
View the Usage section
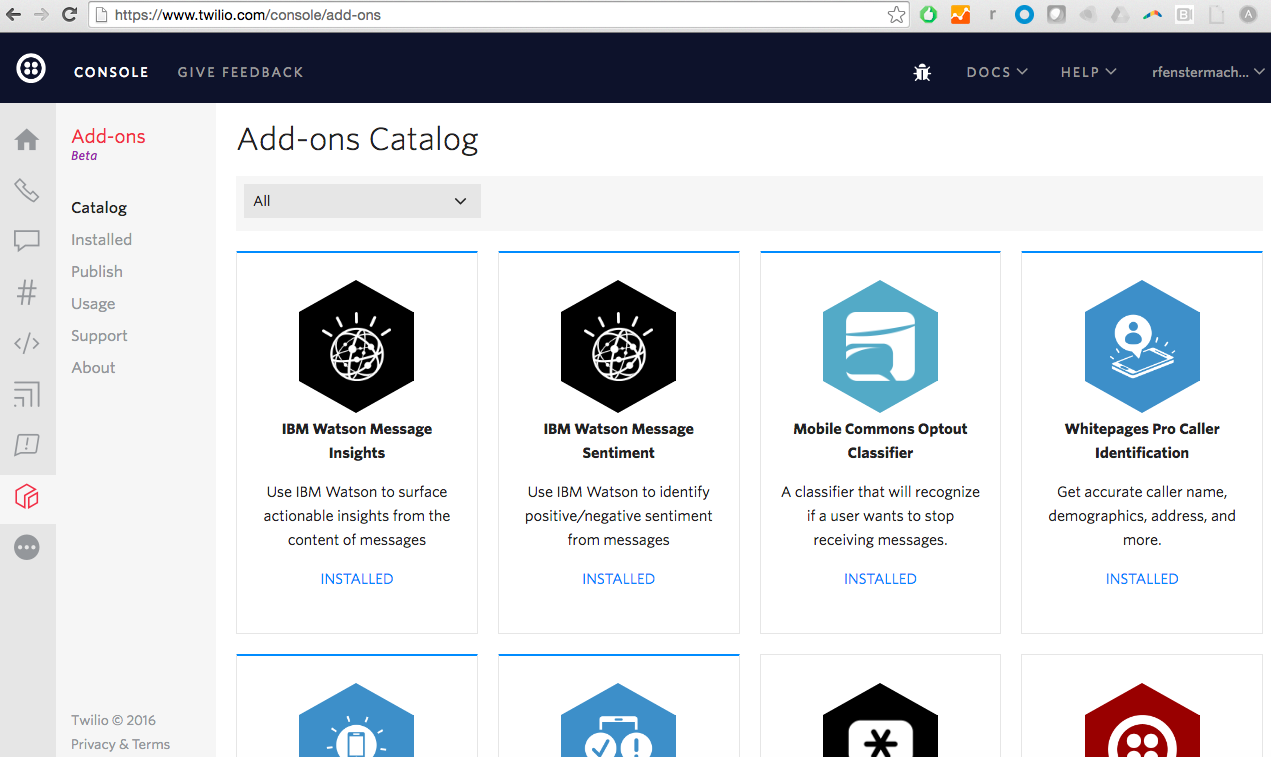coord(93,304)
